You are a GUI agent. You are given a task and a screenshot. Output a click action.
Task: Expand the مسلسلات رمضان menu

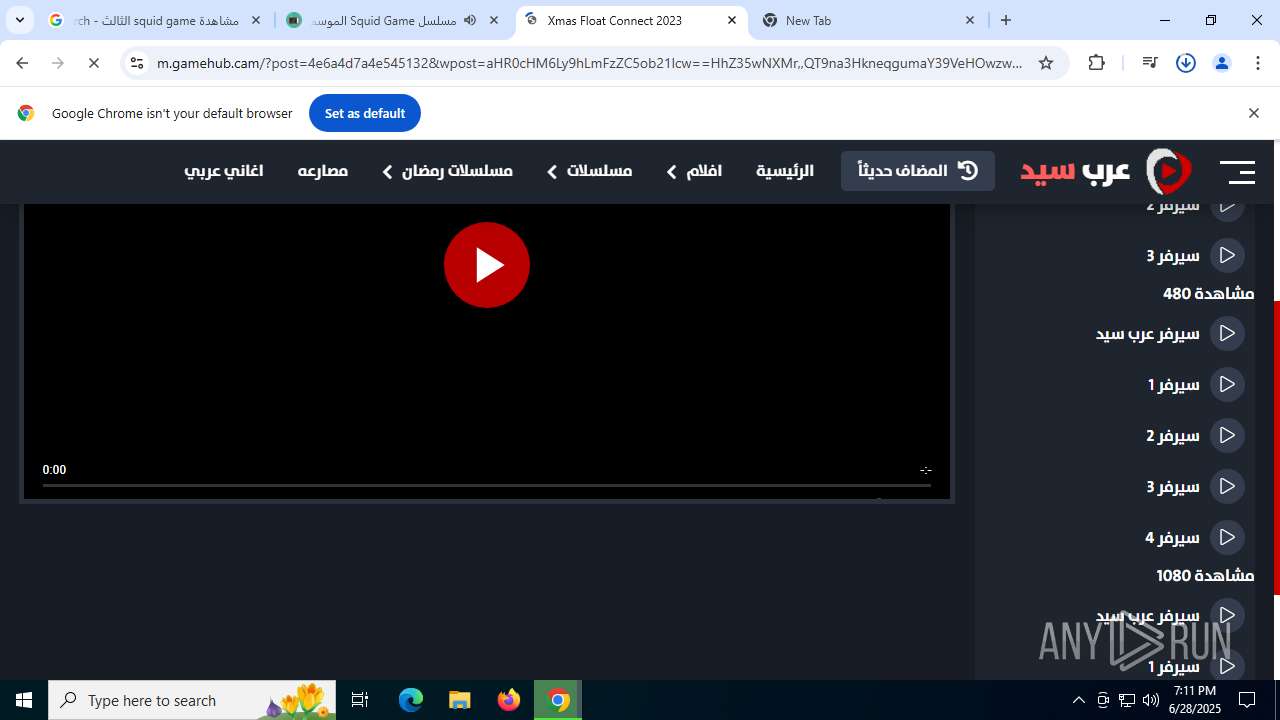click(447, 171)
